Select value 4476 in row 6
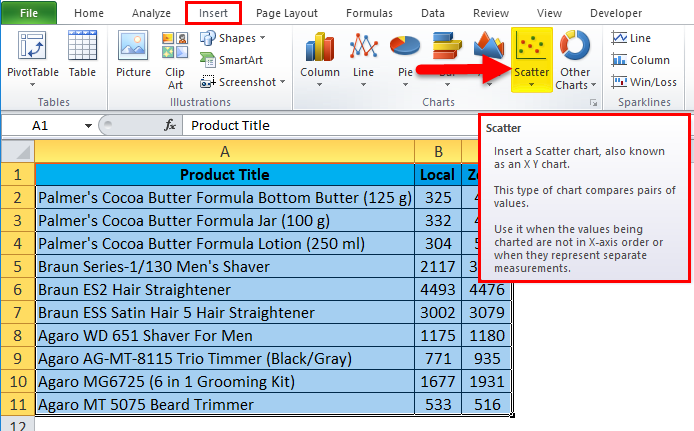Viewport: 694px width, 431px height. coord(486,290)
